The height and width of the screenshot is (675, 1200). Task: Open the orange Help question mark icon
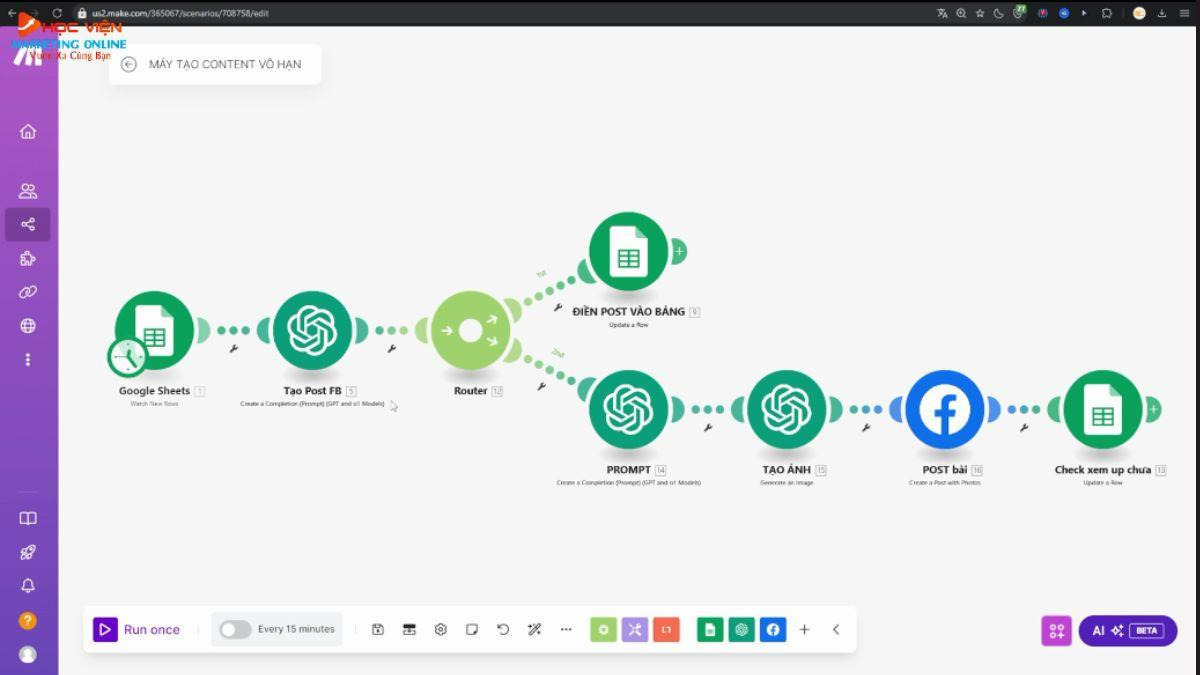point(28,620)
